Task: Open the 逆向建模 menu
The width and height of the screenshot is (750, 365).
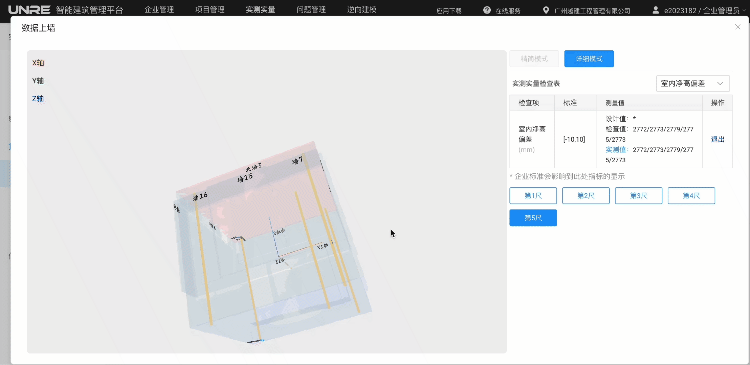Action: tap(362, 10)
